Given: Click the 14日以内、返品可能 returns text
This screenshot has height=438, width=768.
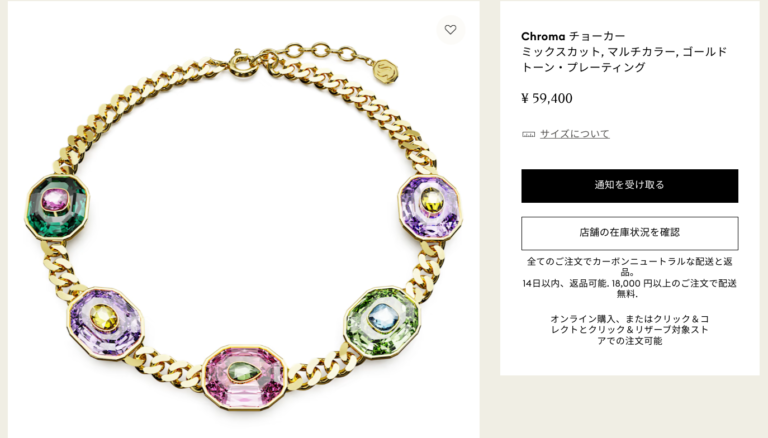Looking at the screenshot, I should pos(629,289).
